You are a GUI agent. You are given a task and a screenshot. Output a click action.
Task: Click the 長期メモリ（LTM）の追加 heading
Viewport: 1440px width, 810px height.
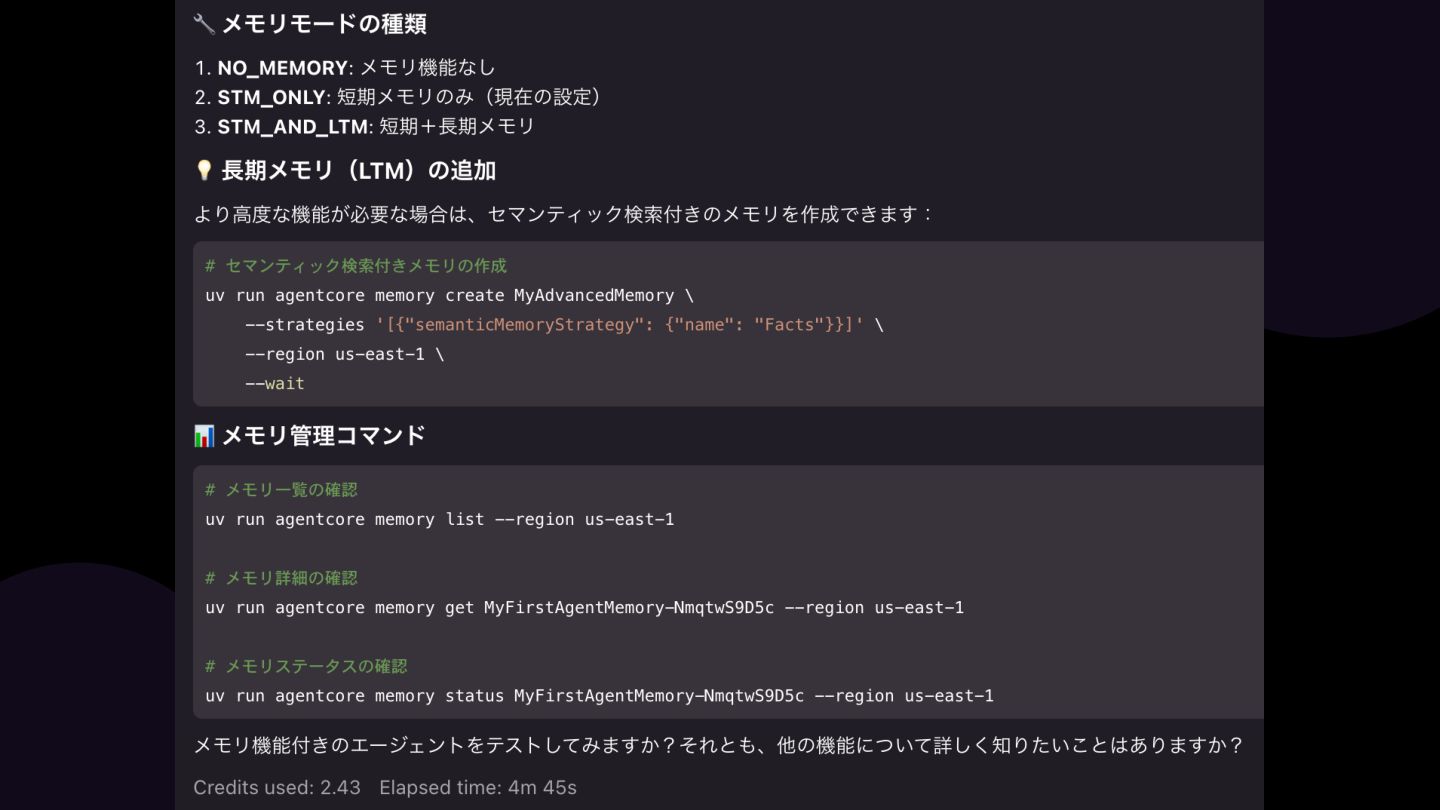(358, 171)
